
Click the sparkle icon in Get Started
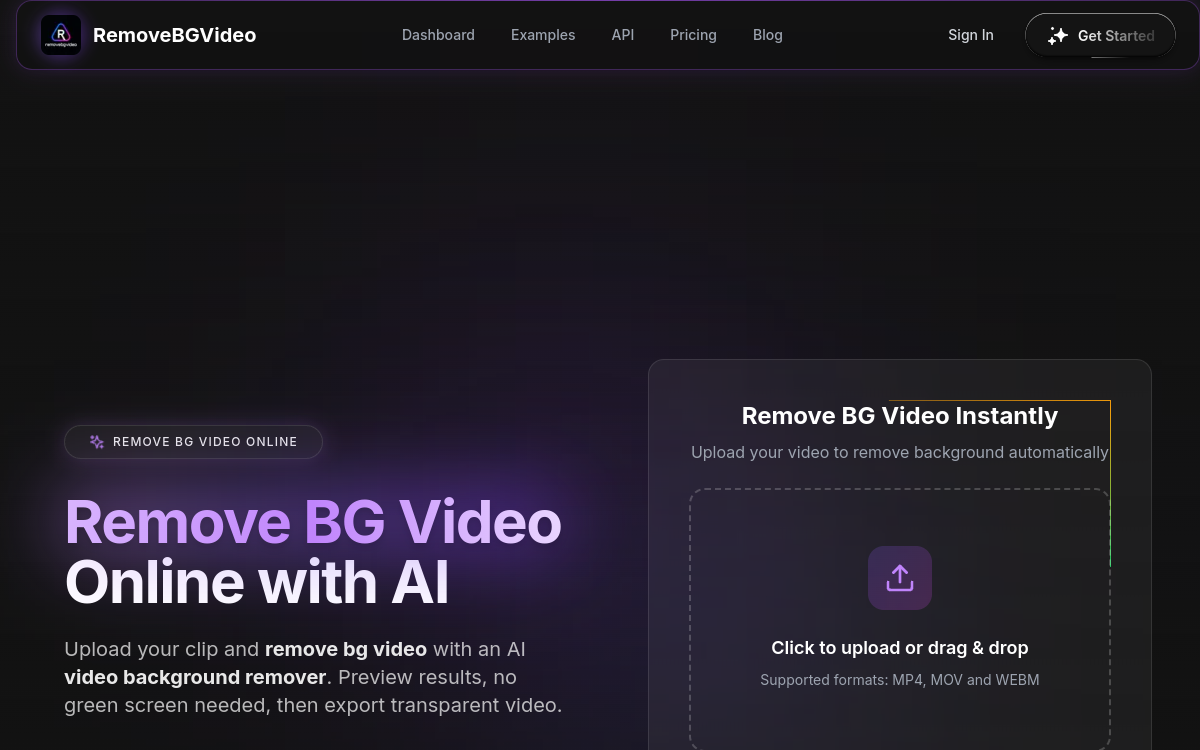pos(1058,36)
